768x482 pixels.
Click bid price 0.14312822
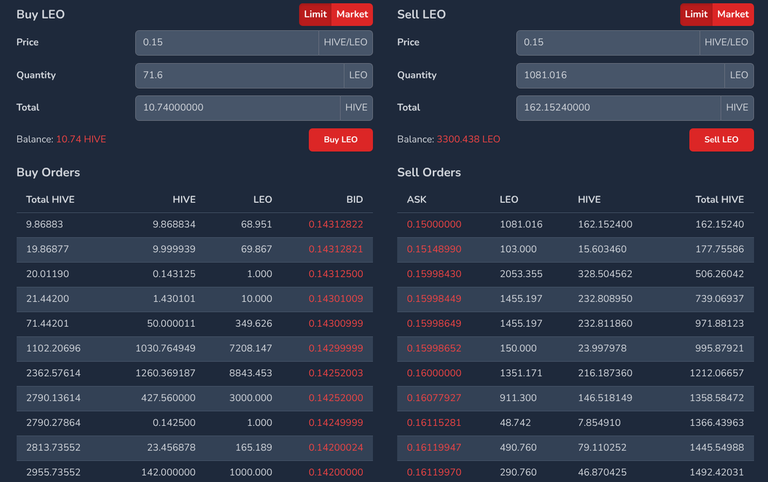(x=336, y=224)
